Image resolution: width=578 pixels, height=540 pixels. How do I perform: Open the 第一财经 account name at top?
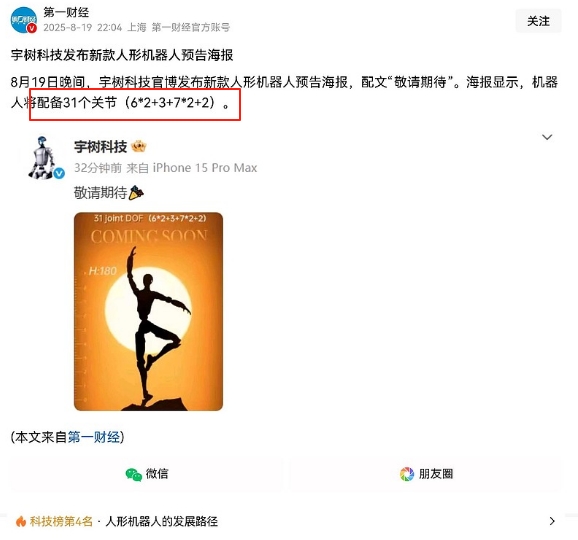pos(66,13)
